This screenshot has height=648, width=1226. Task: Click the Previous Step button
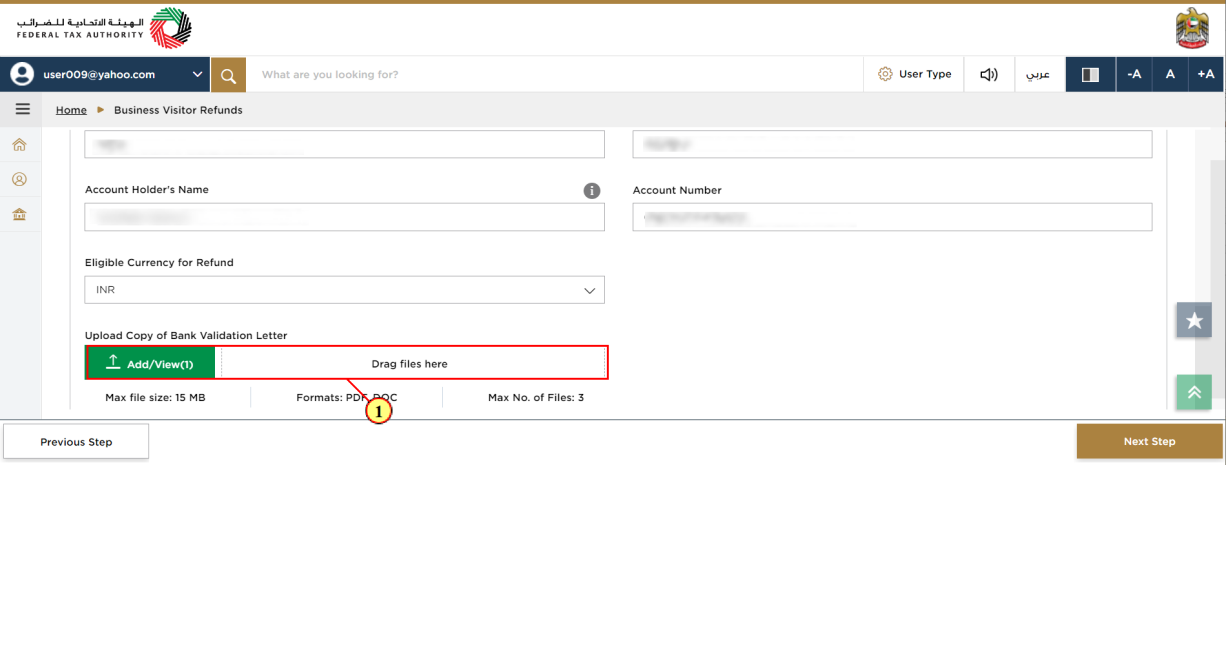[76, 441]
